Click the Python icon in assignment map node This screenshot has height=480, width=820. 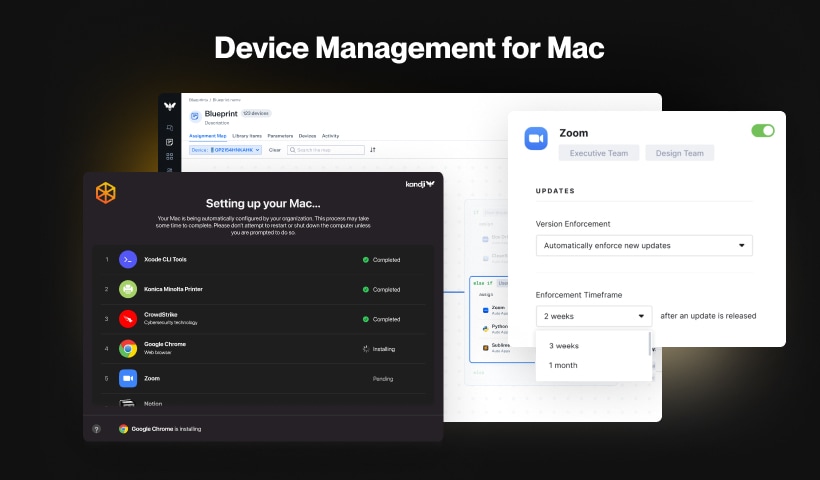pyautogui.click(x=485, y=329)
